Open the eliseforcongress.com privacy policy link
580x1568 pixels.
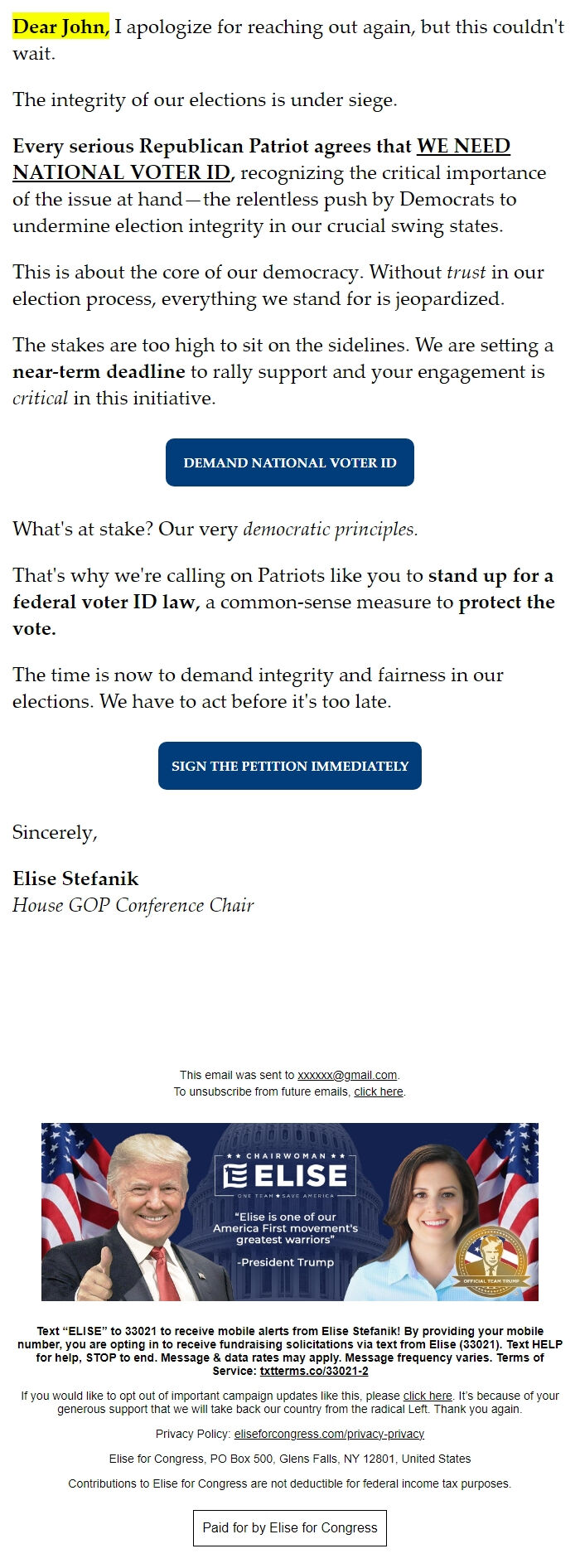tap(329, 1434)
